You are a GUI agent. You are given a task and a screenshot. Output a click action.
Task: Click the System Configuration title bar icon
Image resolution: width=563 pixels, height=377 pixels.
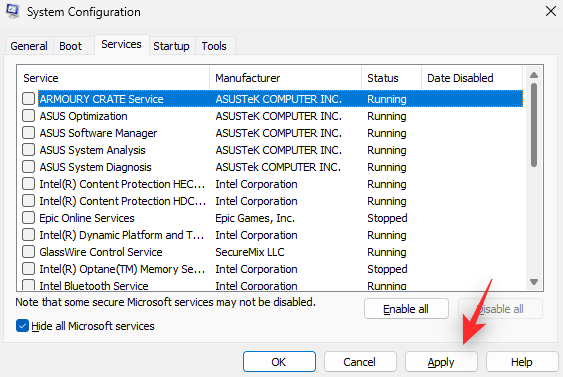pos(13,11)
